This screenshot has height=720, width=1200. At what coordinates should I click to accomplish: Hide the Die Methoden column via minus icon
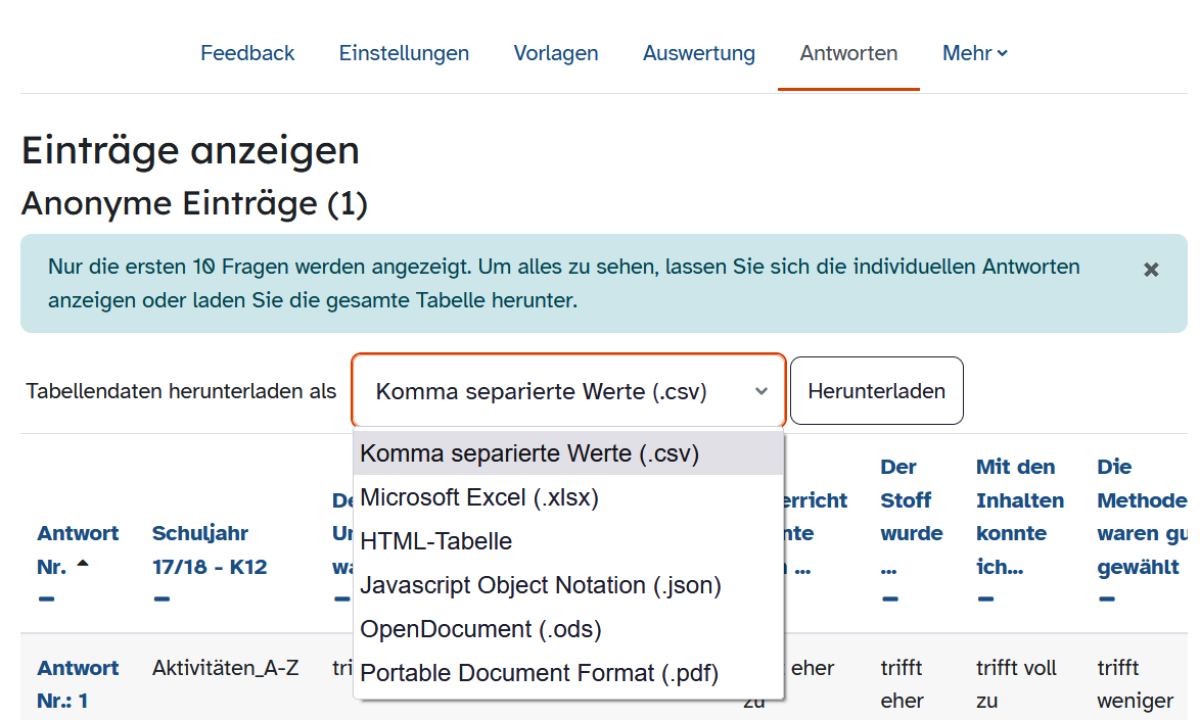point(1107,600)
